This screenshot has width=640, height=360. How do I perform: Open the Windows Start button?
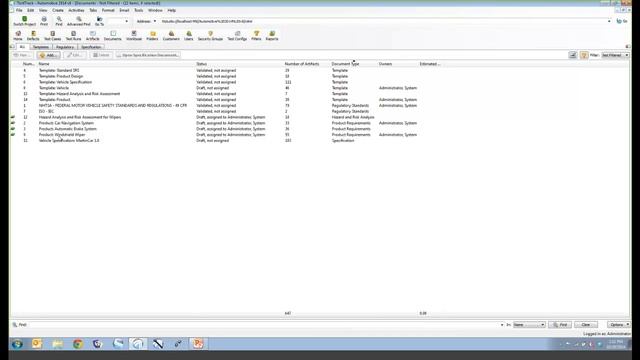[17, 344]
